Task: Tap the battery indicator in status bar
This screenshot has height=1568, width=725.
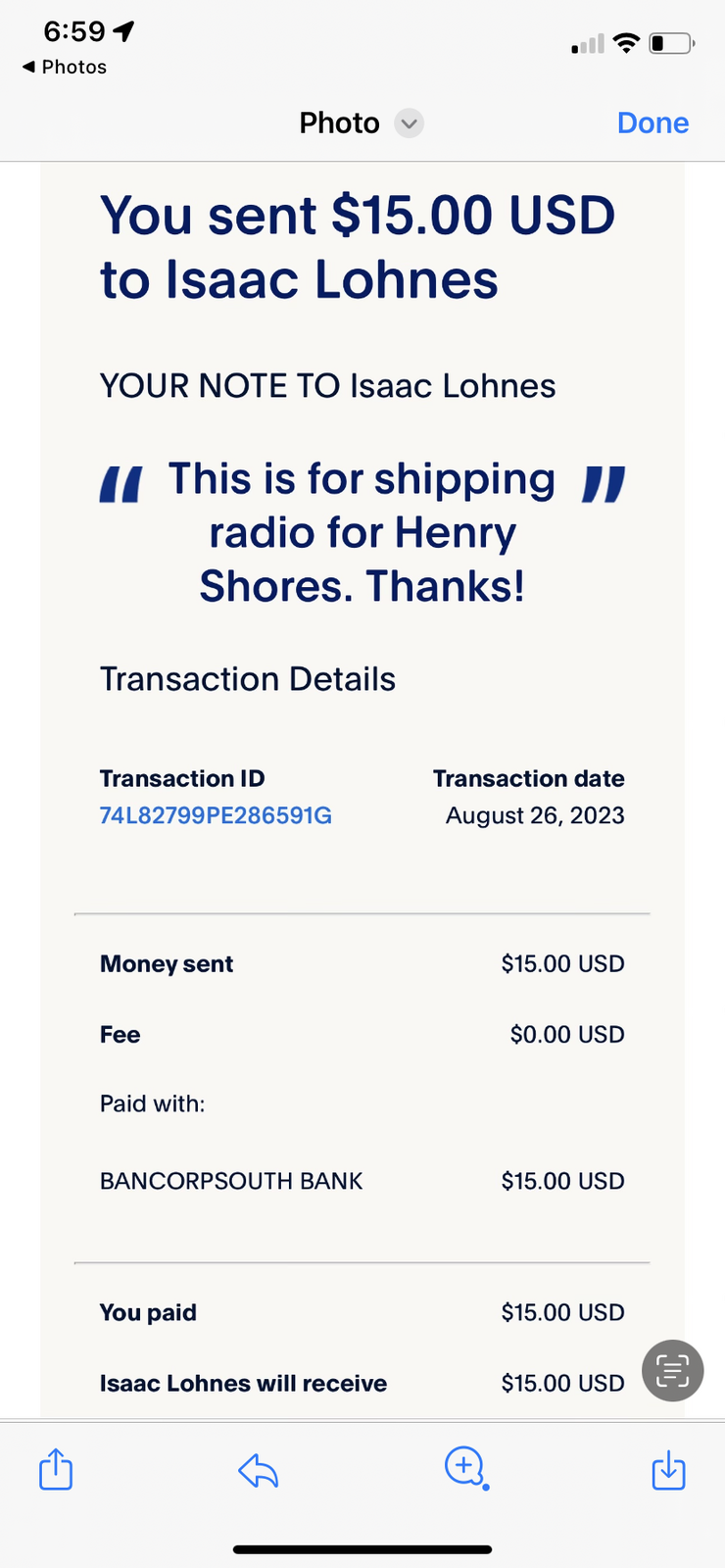Action: pyautogui.click(x=672, y=44)
